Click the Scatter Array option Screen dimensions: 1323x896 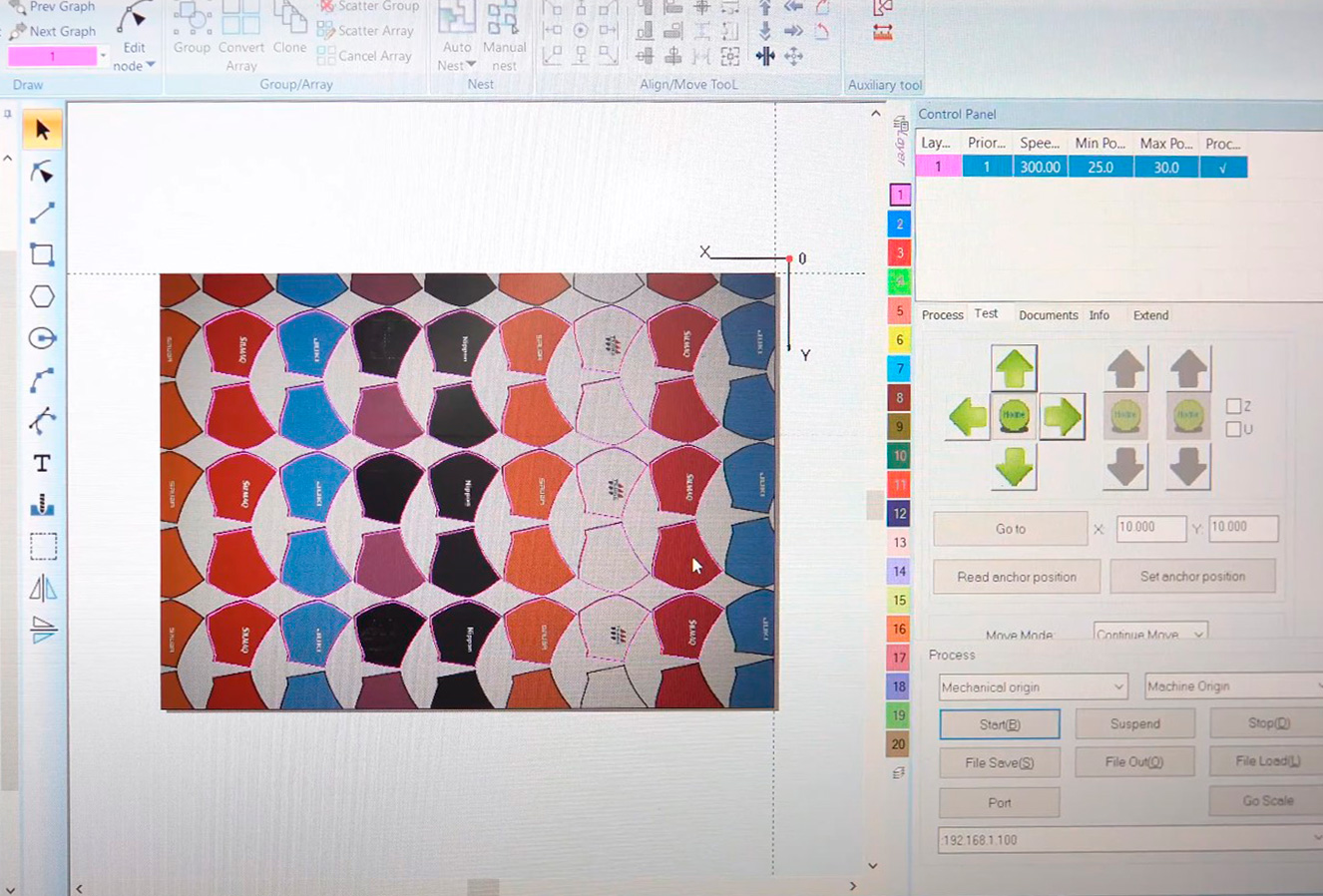pyautogui.click(x=365, y=31)
